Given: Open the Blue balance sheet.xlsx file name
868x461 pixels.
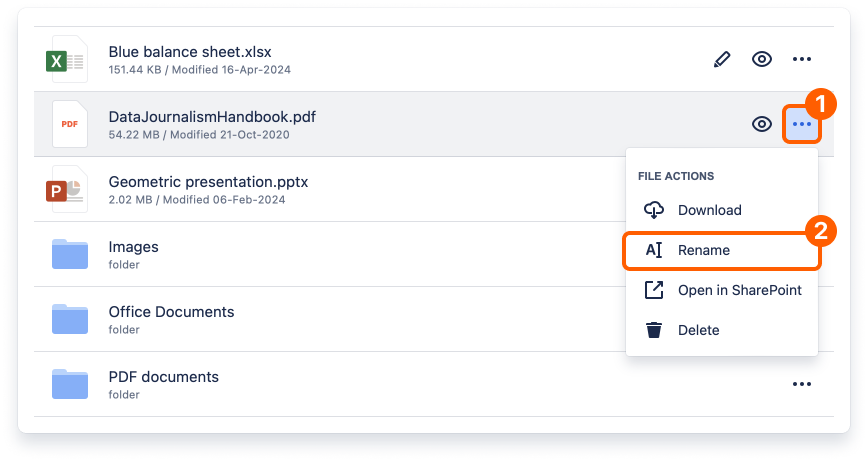Looking at the screenshot, I should [x=190, y=52].
